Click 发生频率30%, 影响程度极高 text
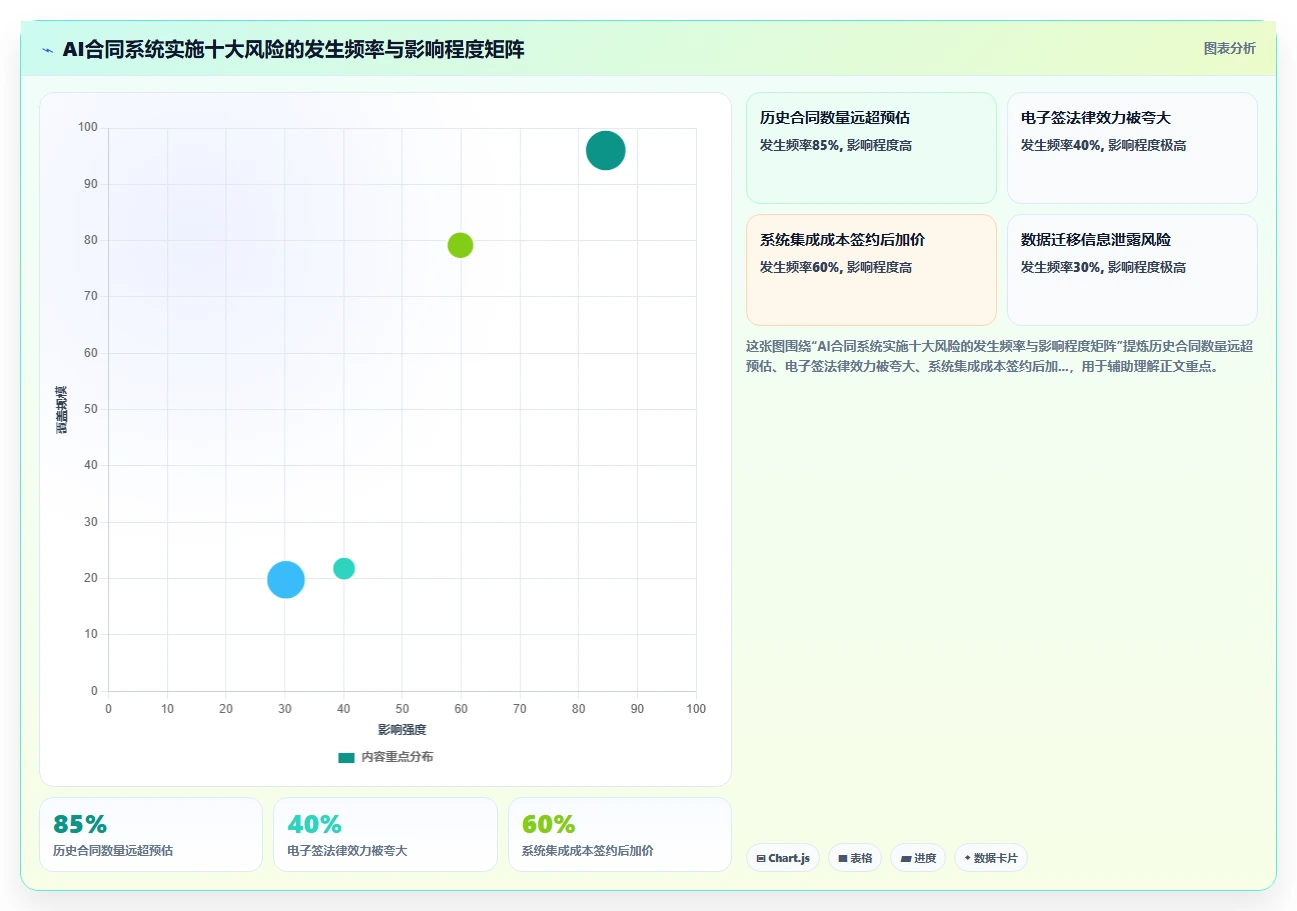 [1104, 268]
